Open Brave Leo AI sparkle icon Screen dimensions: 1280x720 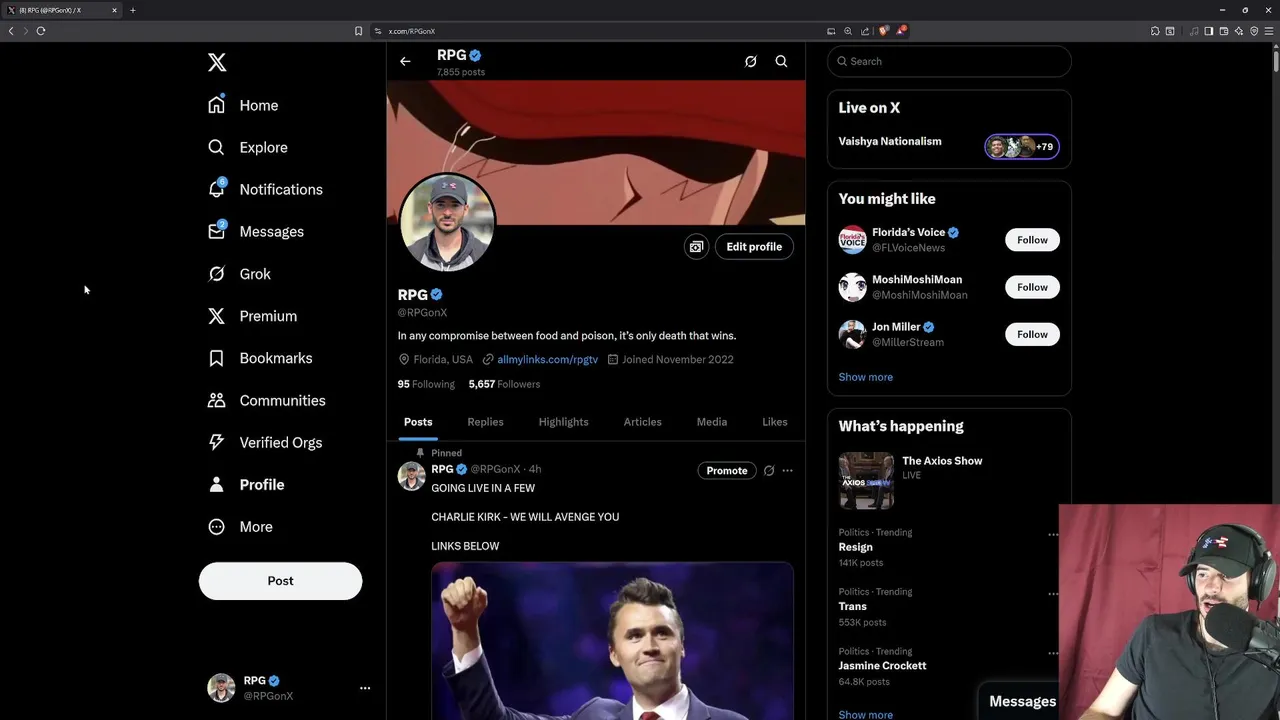coord(1239,31)
